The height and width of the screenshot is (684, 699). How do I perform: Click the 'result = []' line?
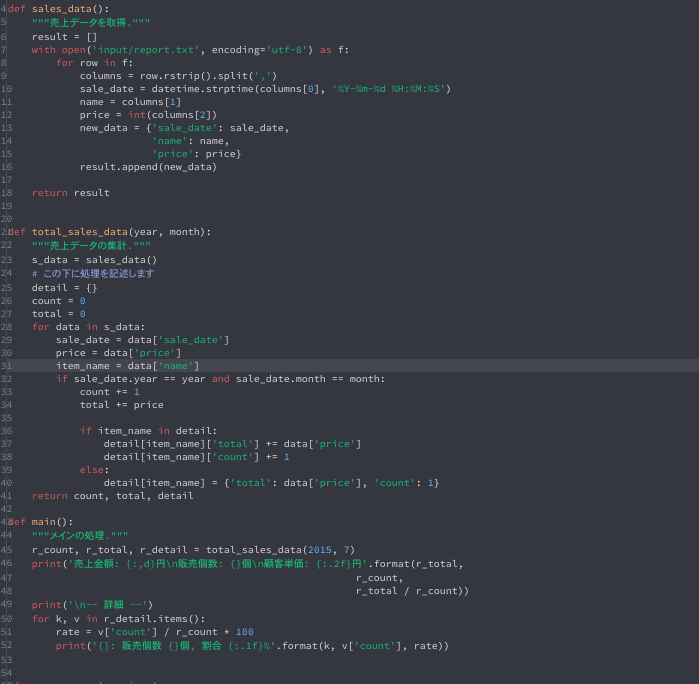click(64, 37)
